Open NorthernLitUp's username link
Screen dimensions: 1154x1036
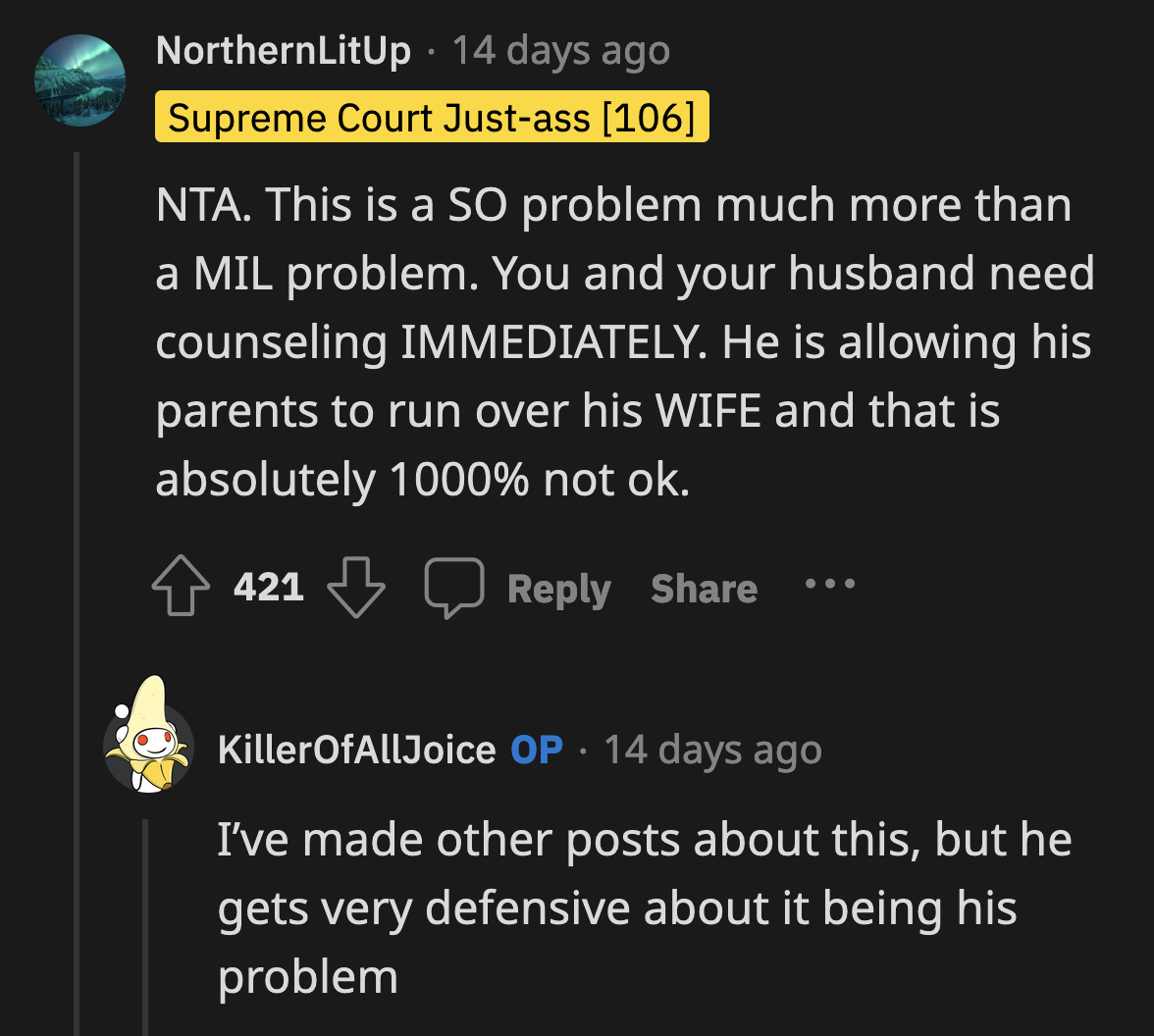click(283, 50)
